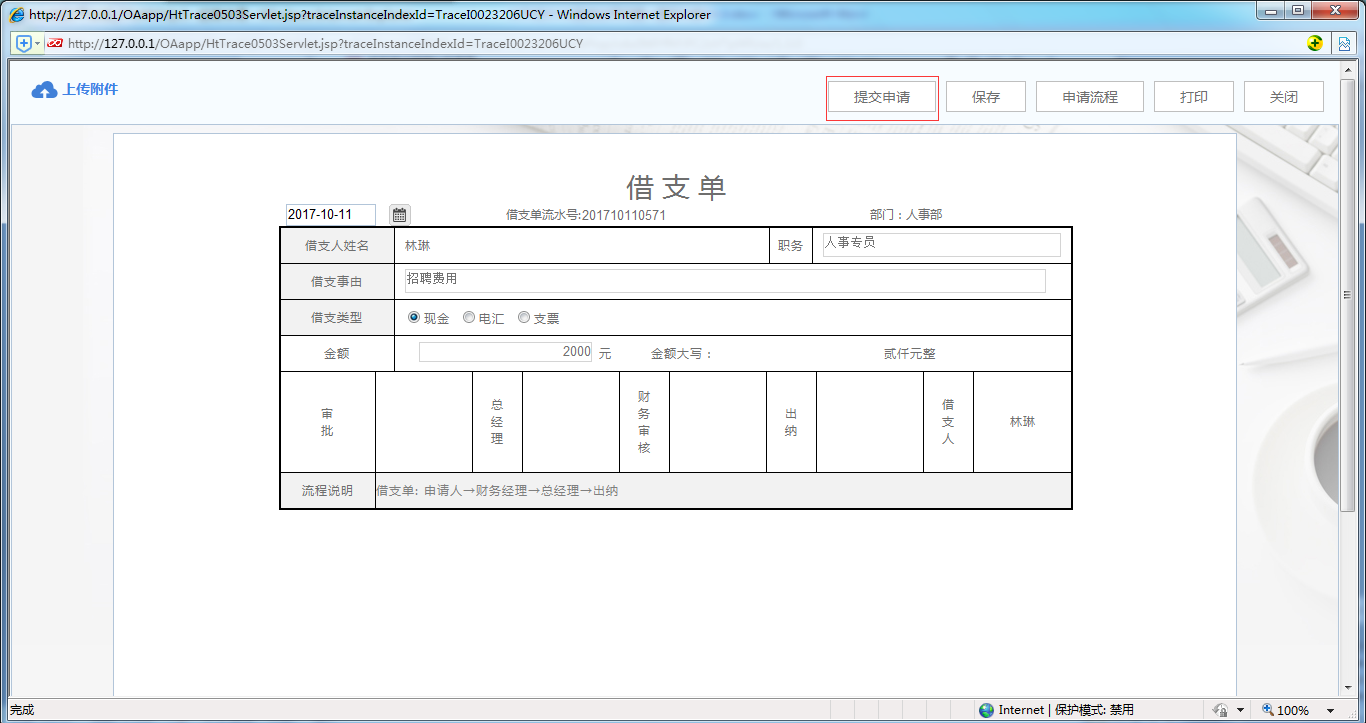Click the cloud icon next to 上传附件
The height and width of the screenshot is (723, 1366).
pos(42,89)
